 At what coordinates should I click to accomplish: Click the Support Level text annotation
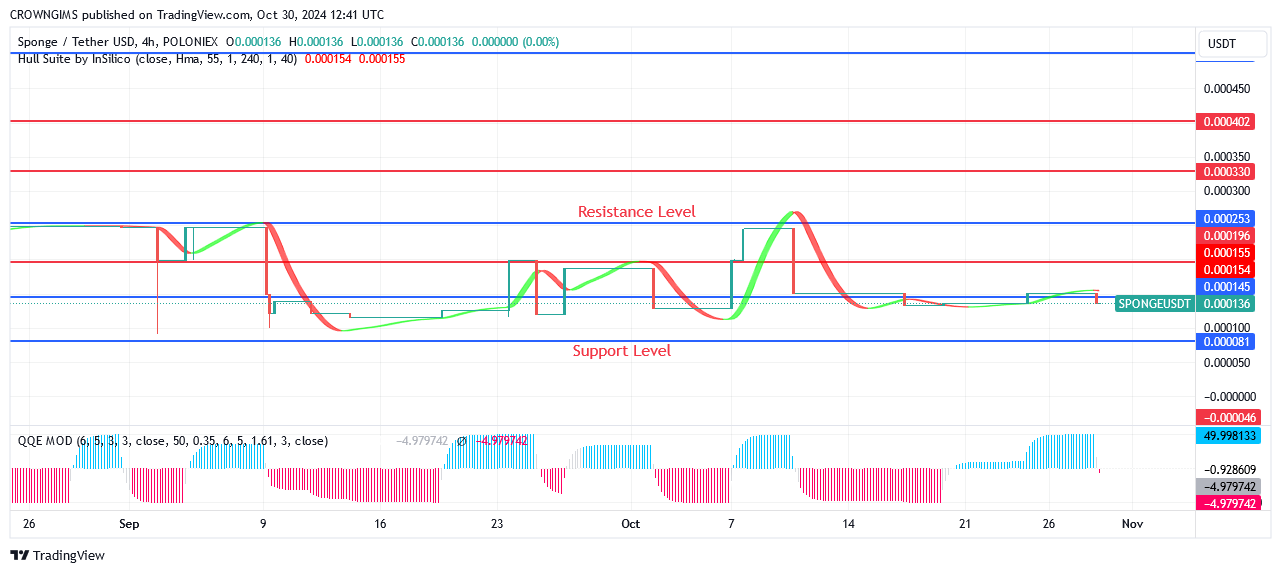pos(621,351)
